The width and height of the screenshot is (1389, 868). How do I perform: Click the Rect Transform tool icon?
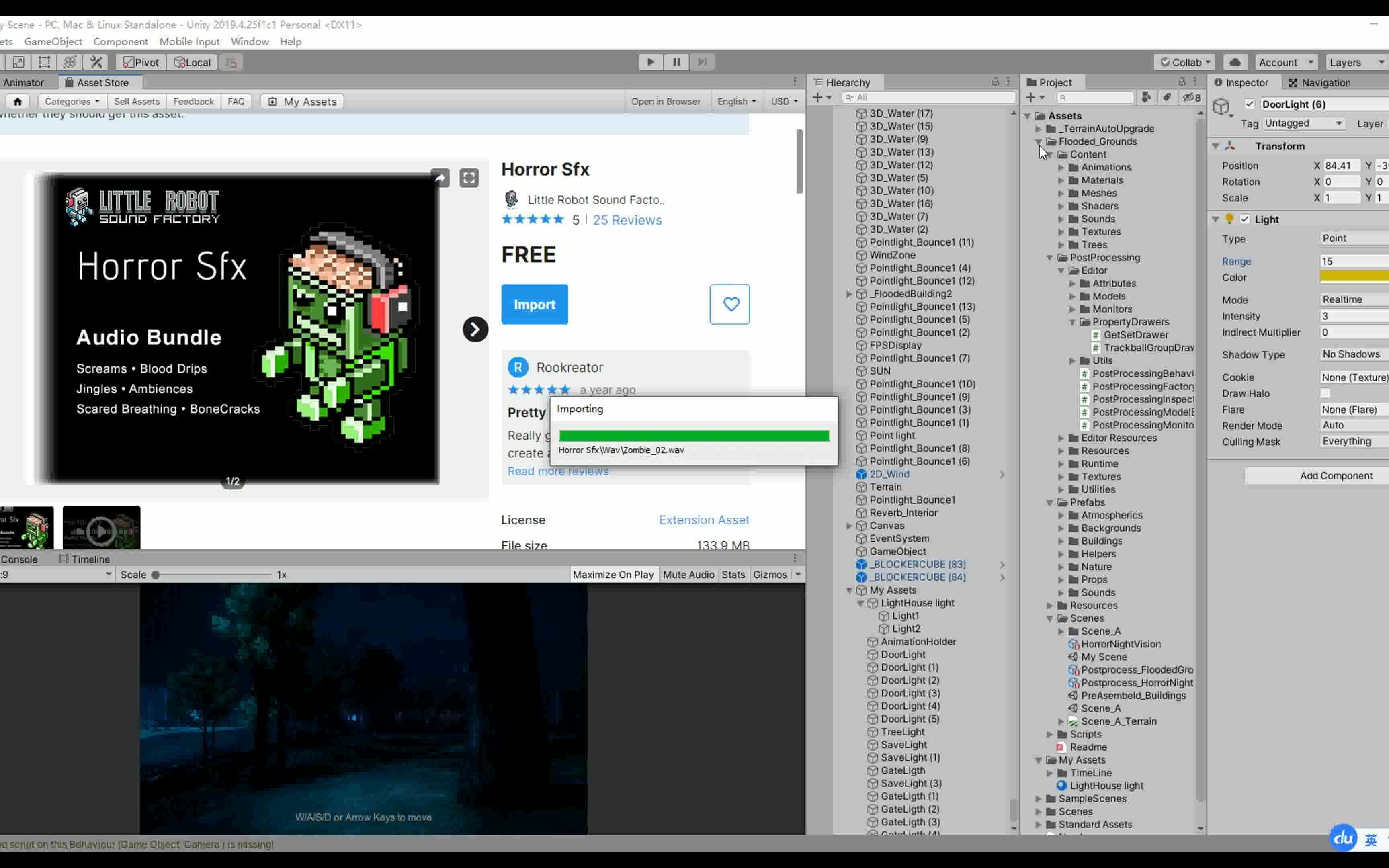[x=44, y=62]
